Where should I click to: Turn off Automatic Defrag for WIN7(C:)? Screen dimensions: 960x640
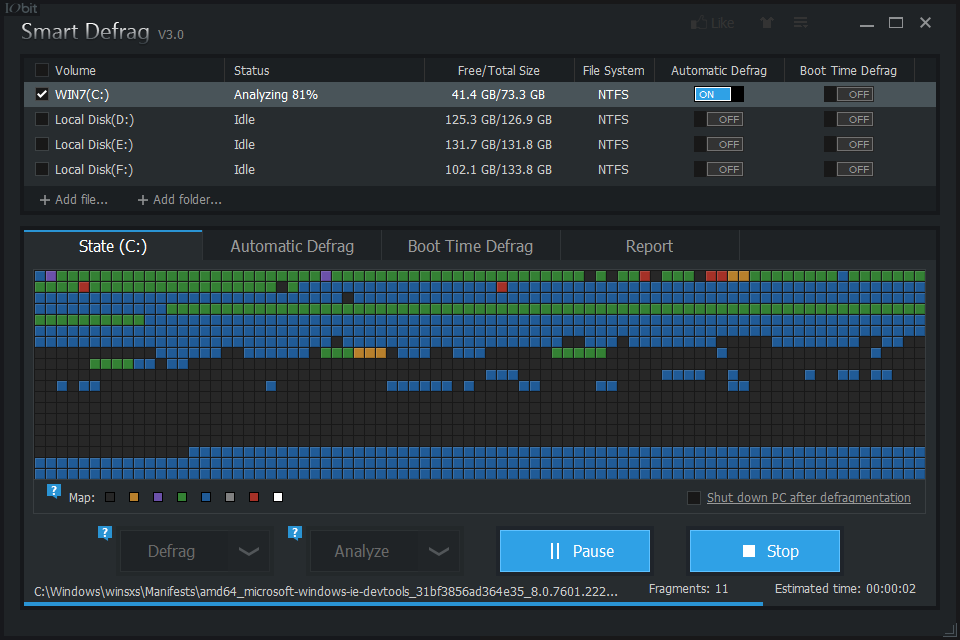point(719,94)
